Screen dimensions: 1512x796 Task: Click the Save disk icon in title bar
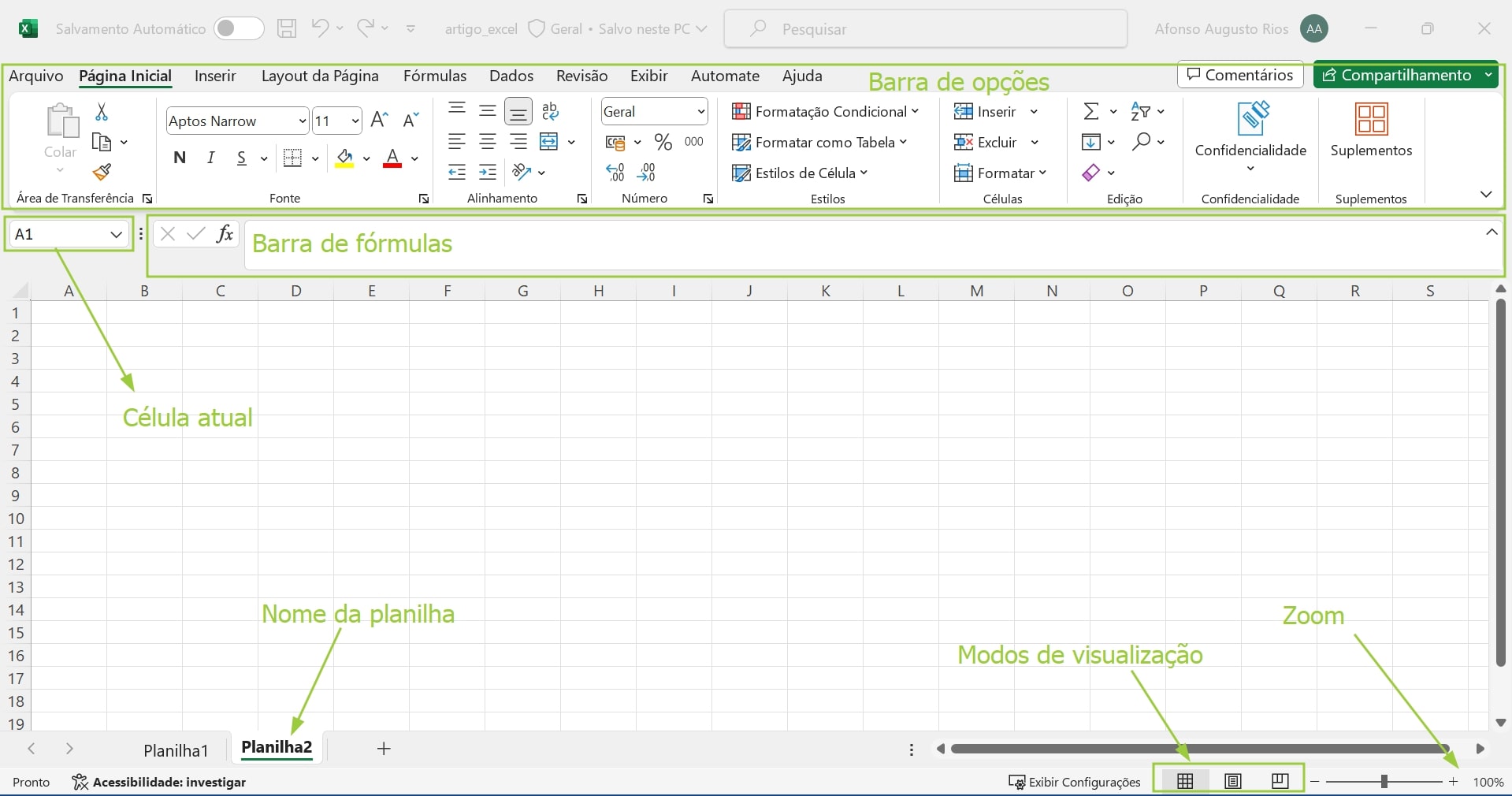pos(287,28)
